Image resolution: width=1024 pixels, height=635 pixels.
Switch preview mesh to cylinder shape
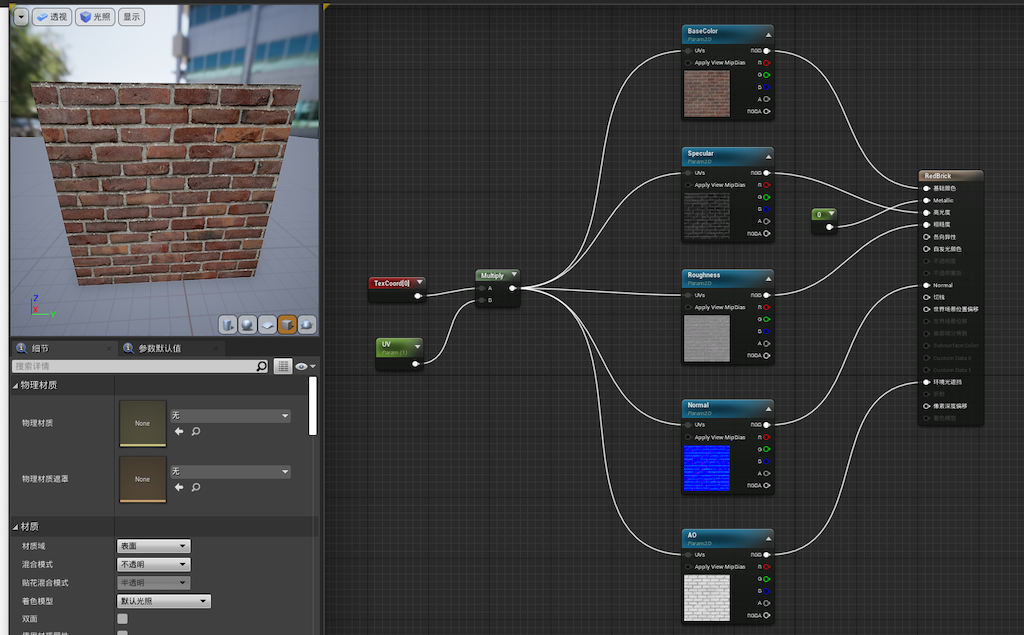[227, 324]
